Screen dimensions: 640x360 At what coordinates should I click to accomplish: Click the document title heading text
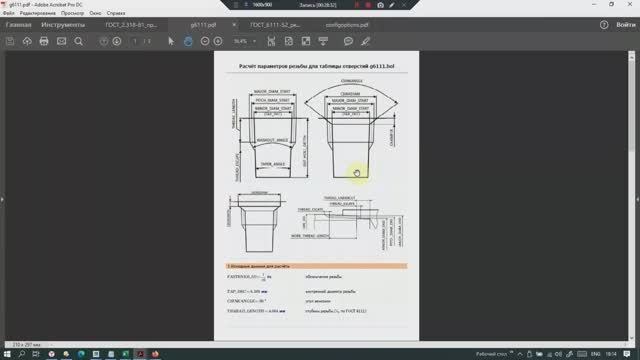[316, 66]
